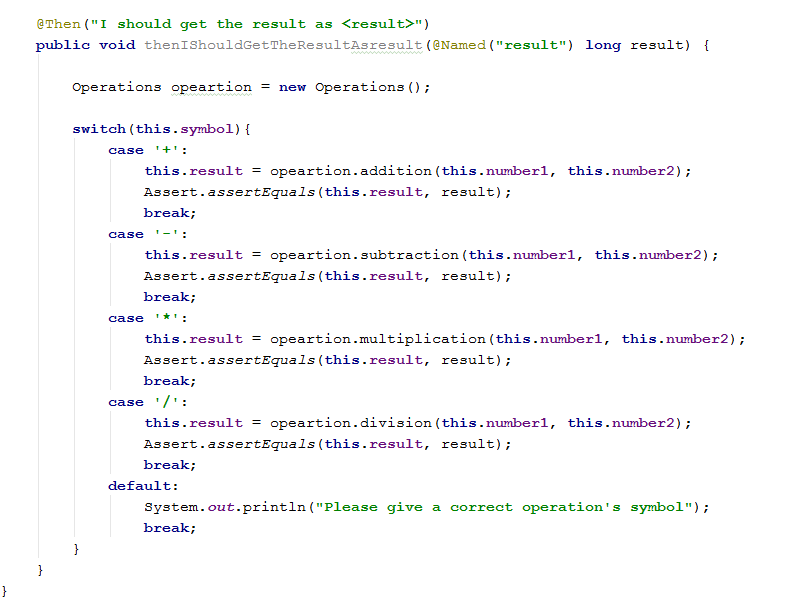Screen dimensions: 808x610
Task: Click the final break statement after println
Action: pos(170,528)
